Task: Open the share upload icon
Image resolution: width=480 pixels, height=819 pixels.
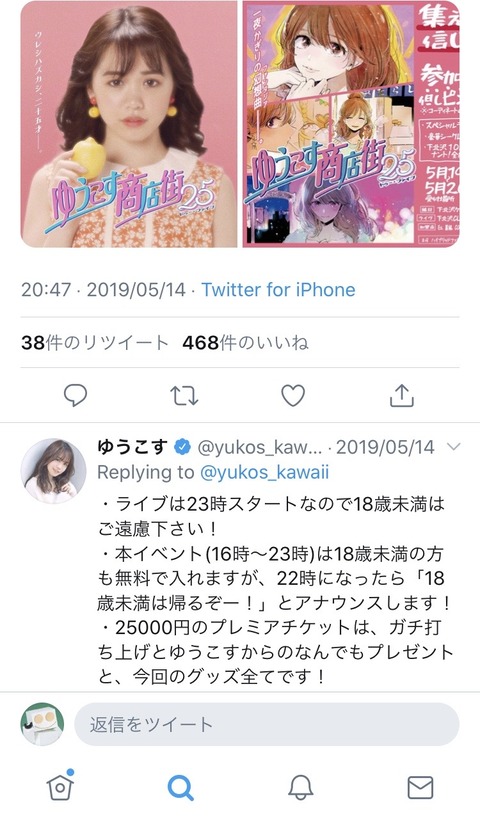Action: click(x=402, y=395)
